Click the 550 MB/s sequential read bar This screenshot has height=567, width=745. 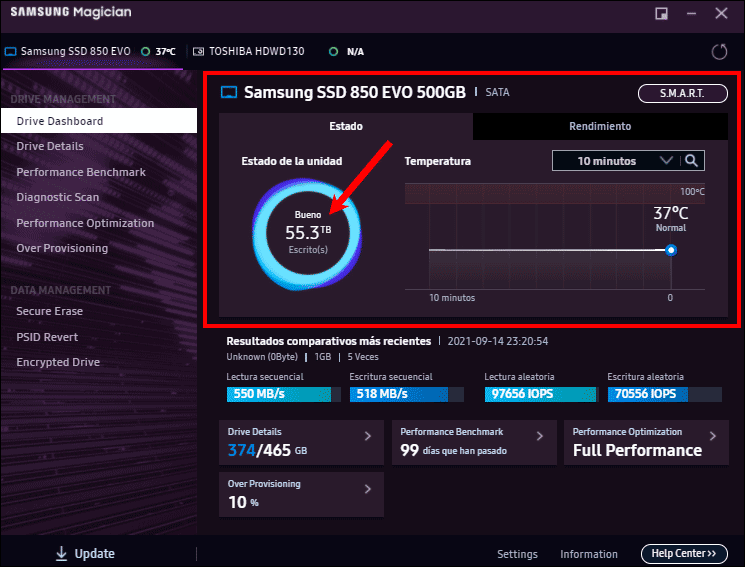pyautogui.click(x=283, y=394)
